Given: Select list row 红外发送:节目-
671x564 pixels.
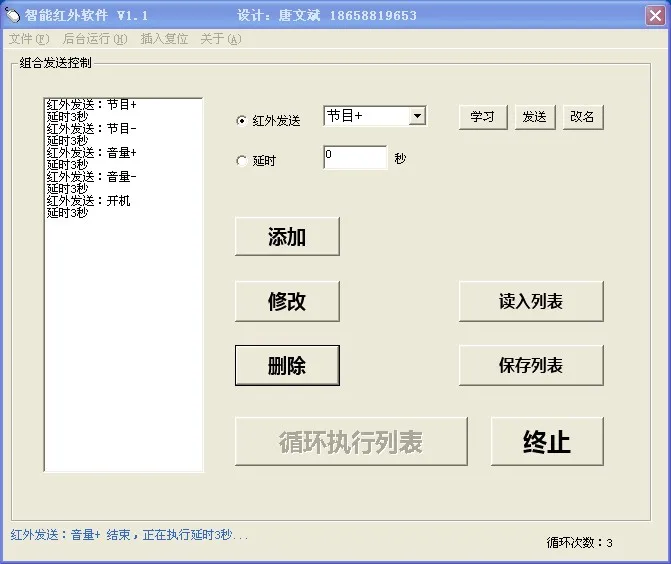Looking at the screenshot, I should [123, 128].
